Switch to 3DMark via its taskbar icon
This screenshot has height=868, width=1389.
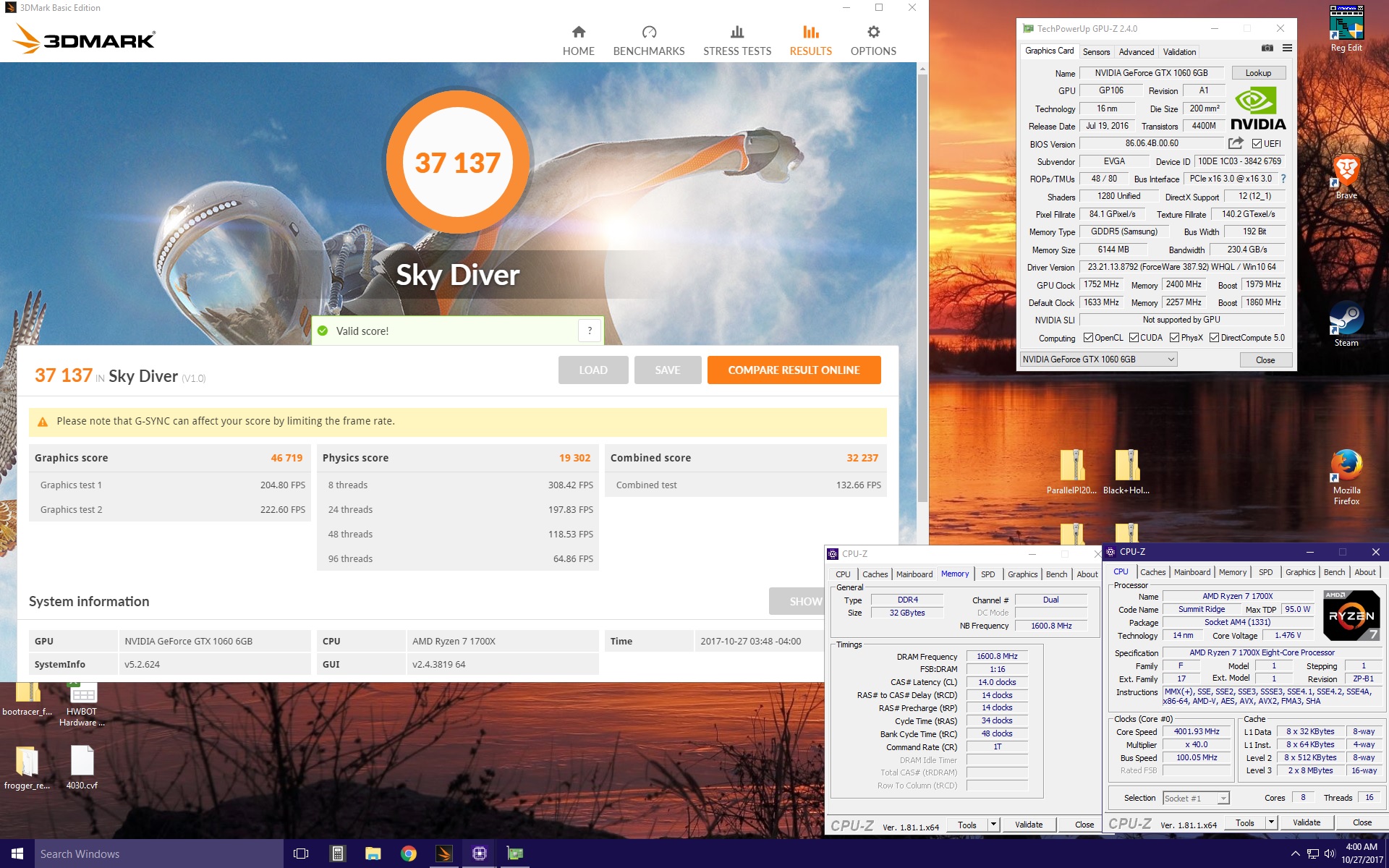444,854
